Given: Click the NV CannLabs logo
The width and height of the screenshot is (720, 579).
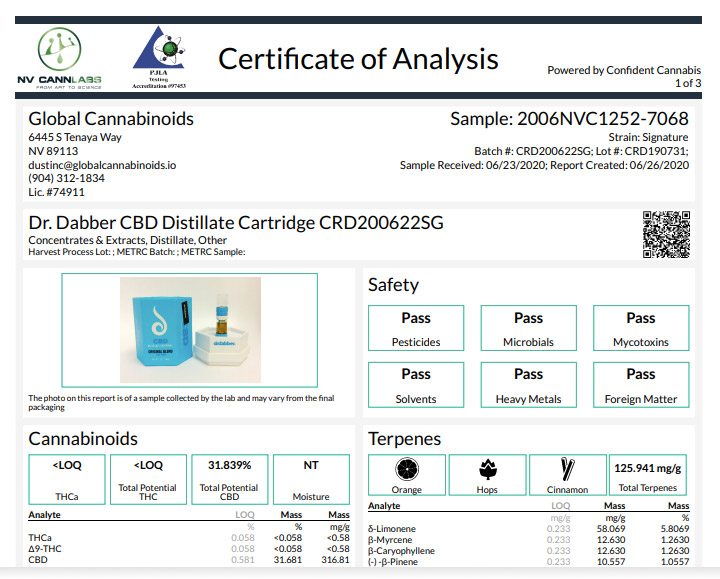Looking at the screenshot, I should click(59, 58).
